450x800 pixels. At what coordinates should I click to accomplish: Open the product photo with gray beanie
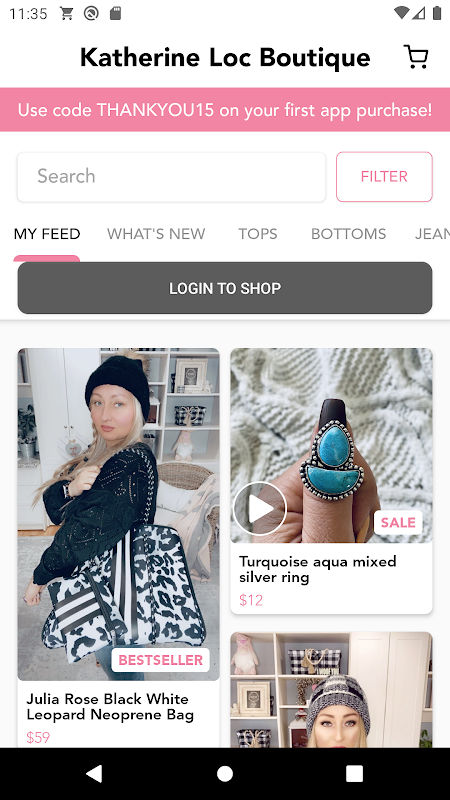tap(332, 690)
